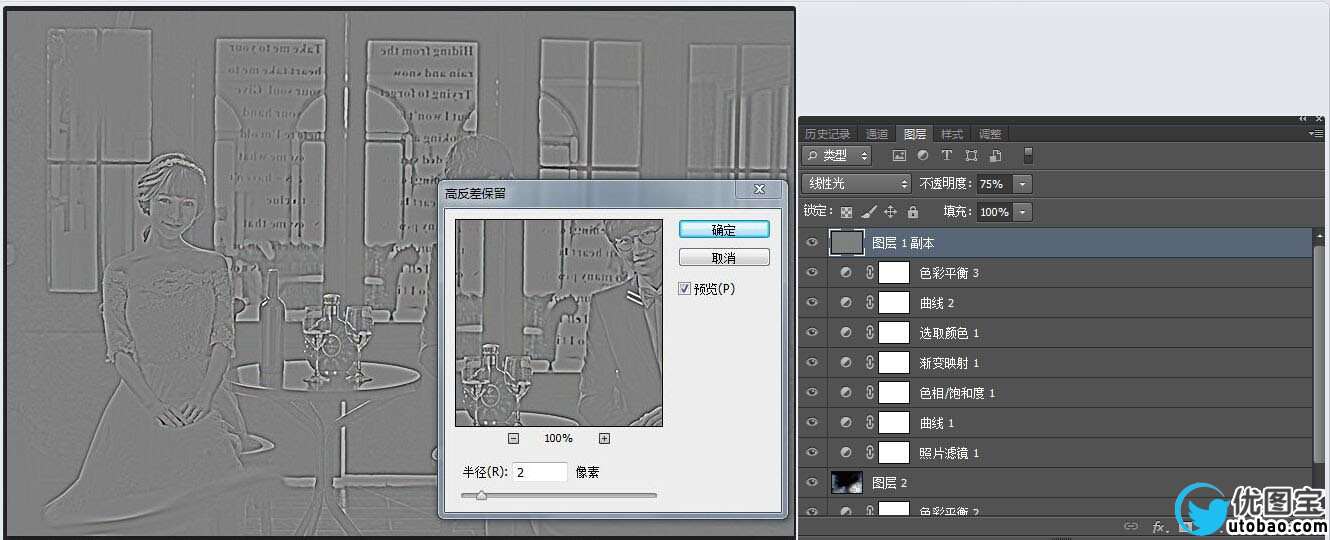Click the pixel layer filter icon
This screenshot has height=540, width=1330.
tap(899, 156)
